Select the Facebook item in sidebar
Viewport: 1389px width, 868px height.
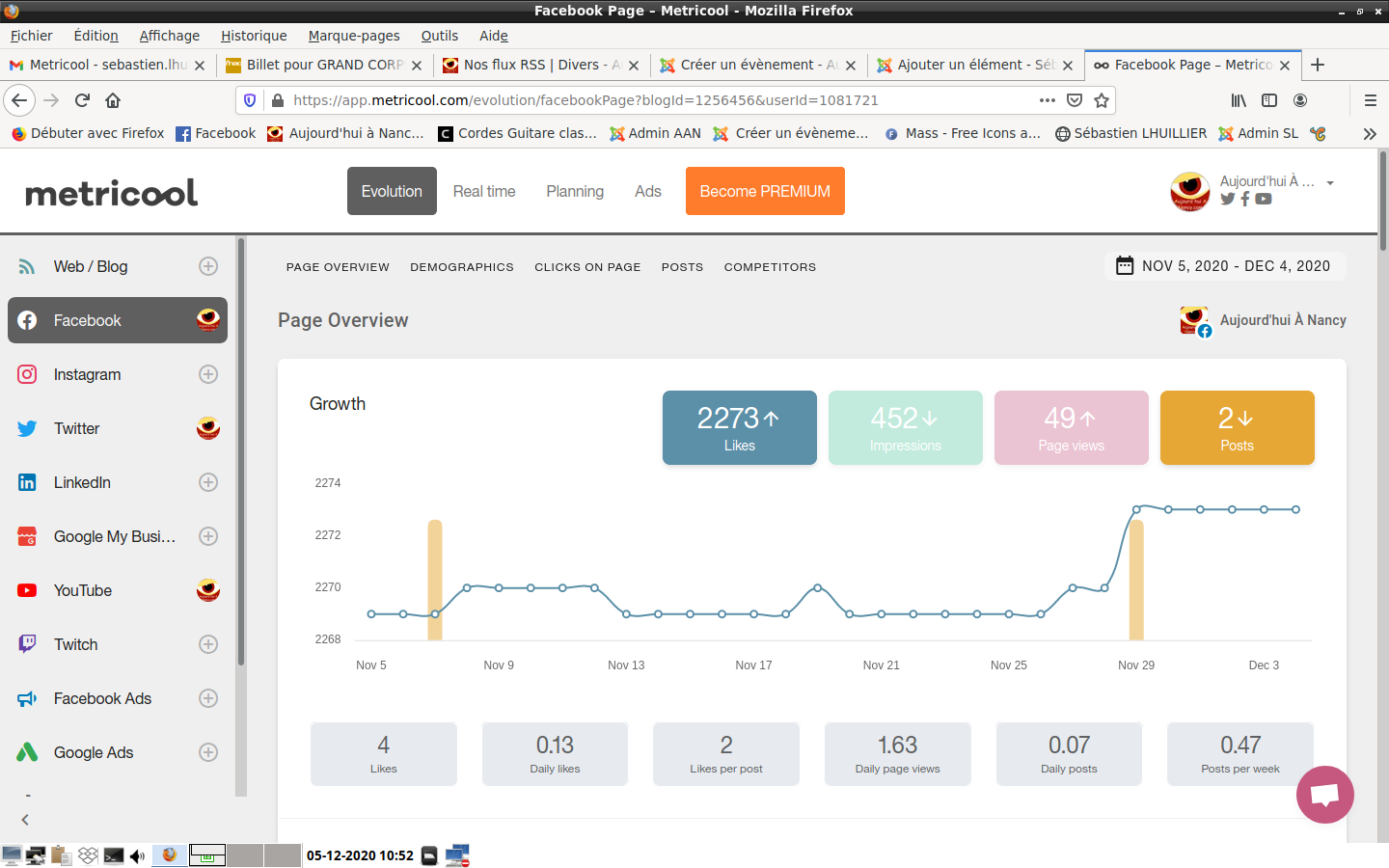pos(118,320)
